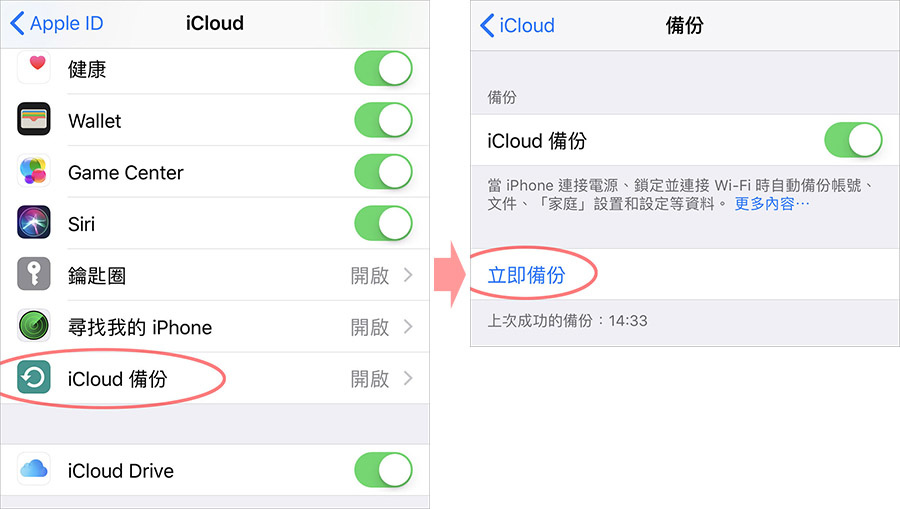Disable the Game Center switch
The width and height of the screenshot is (900, 509).
click(x=383, y=172)
